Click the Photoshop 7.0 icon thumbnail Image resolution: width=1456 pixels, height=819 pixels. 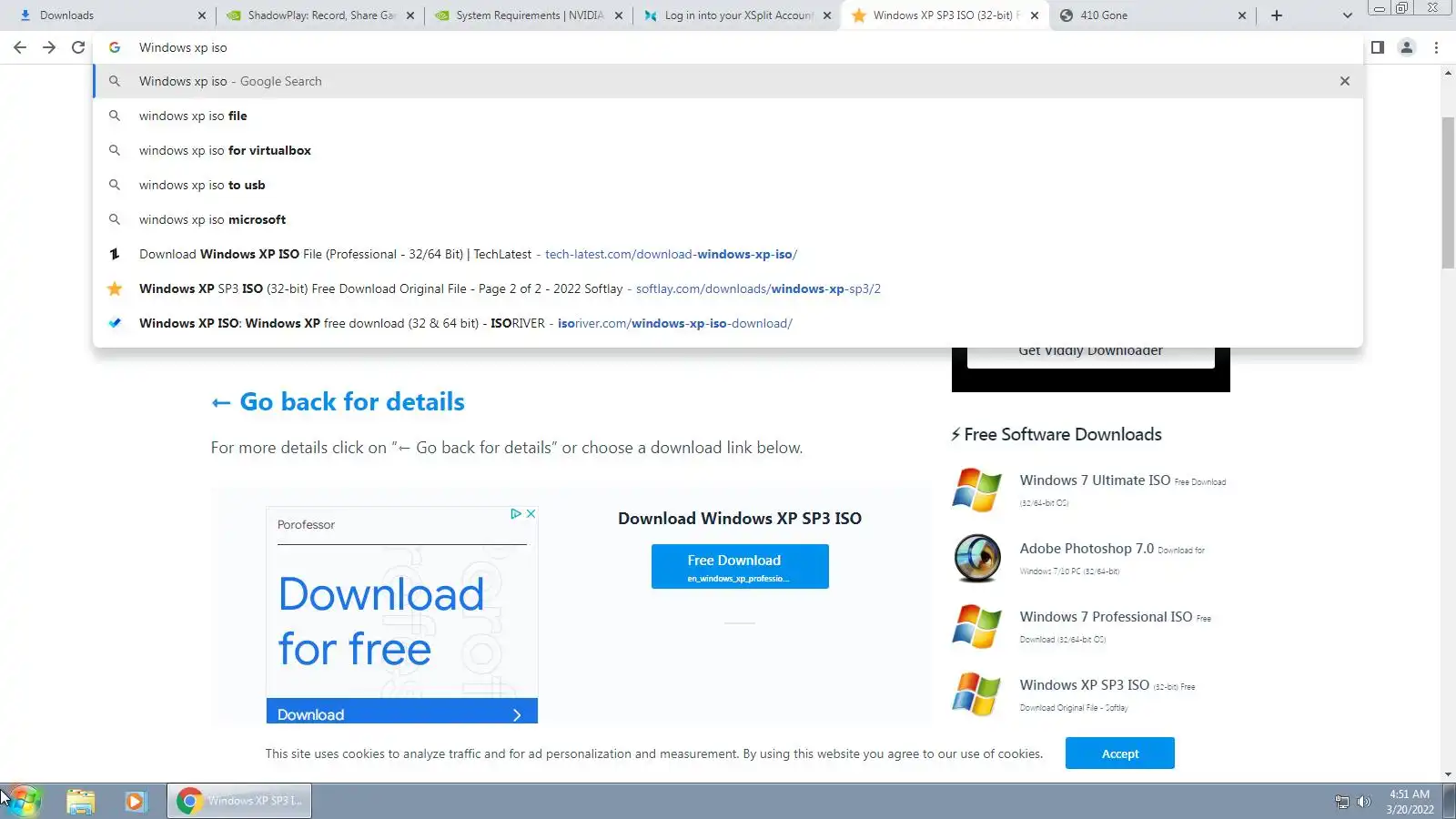click(x=977, y=558)
